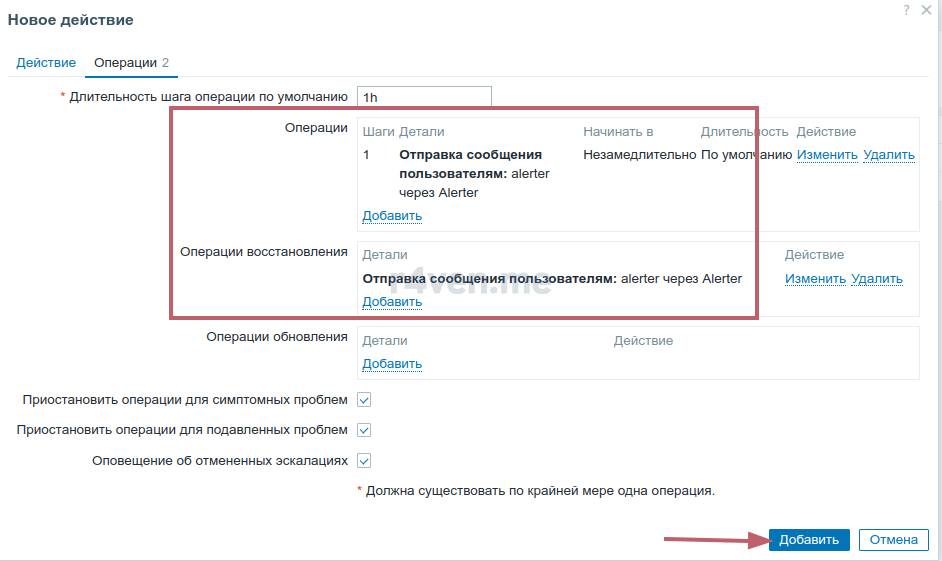Click the Длительность шага операции label
Screen dimensions: 942x561
click(x=208, y=98)
